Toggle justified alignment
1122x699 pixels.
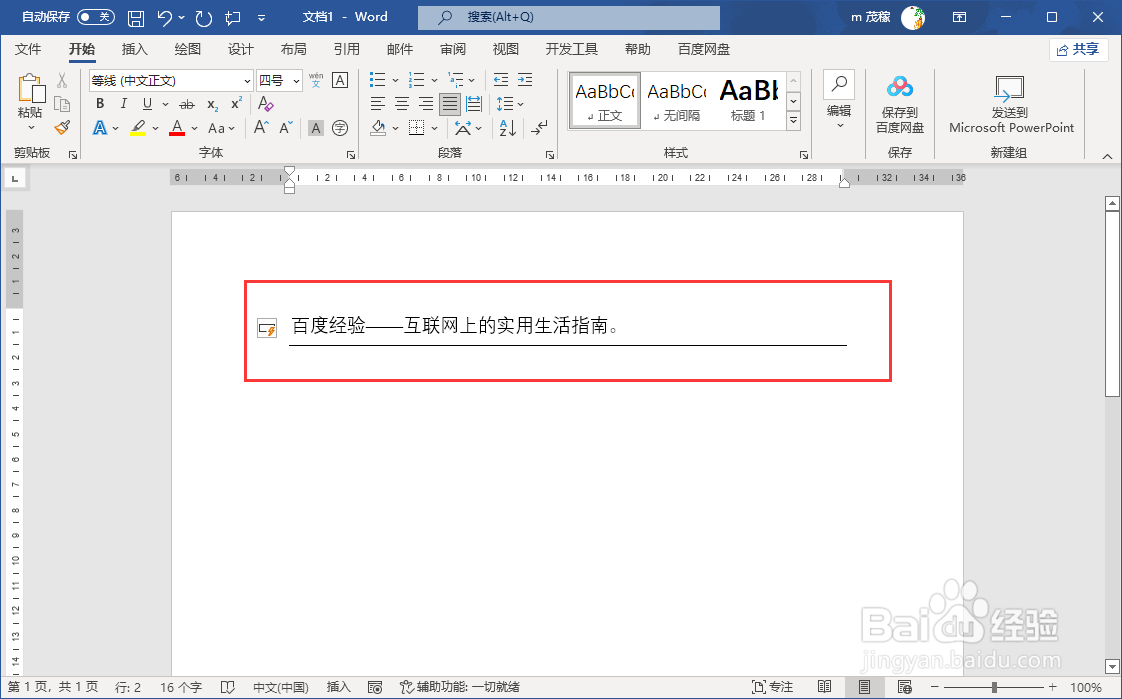tap(449, 104)
